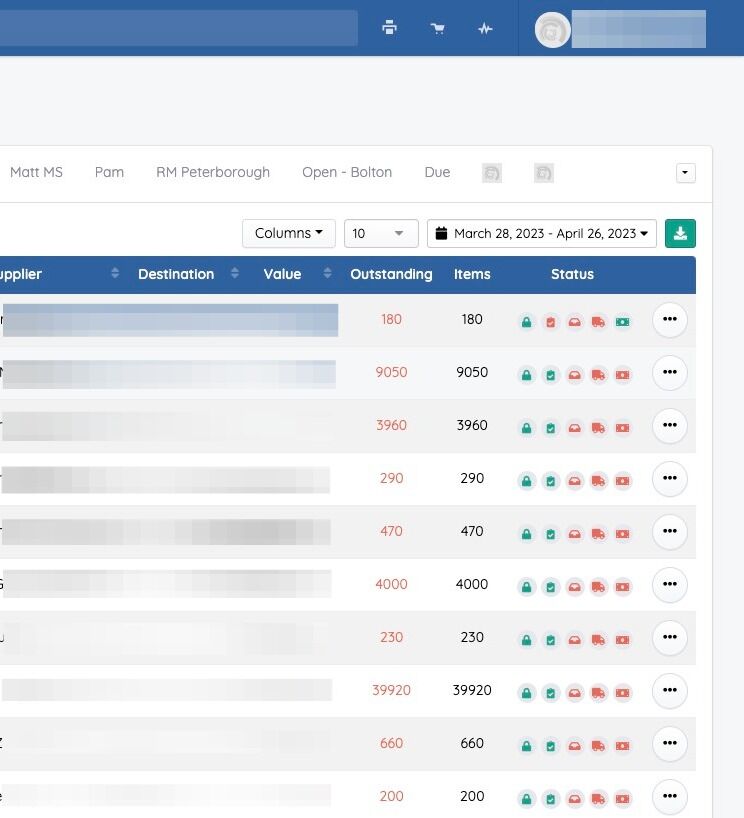Open the March 28 - April 26 date range
744x818 pixels.
tap(542, 233)
